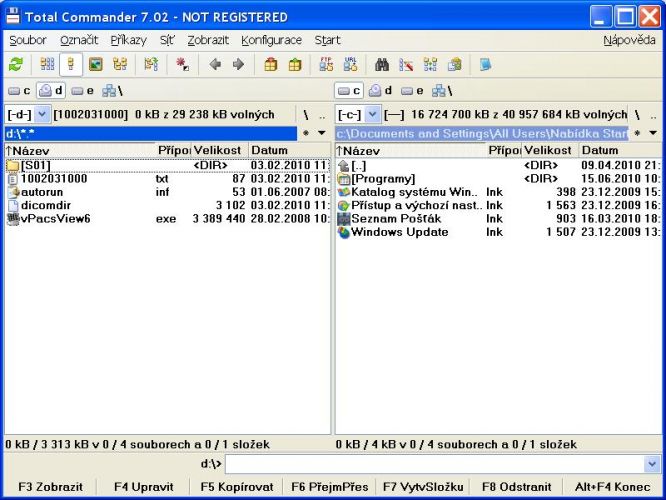Open network neighborhood in left panel drive bar

[112, 90]
